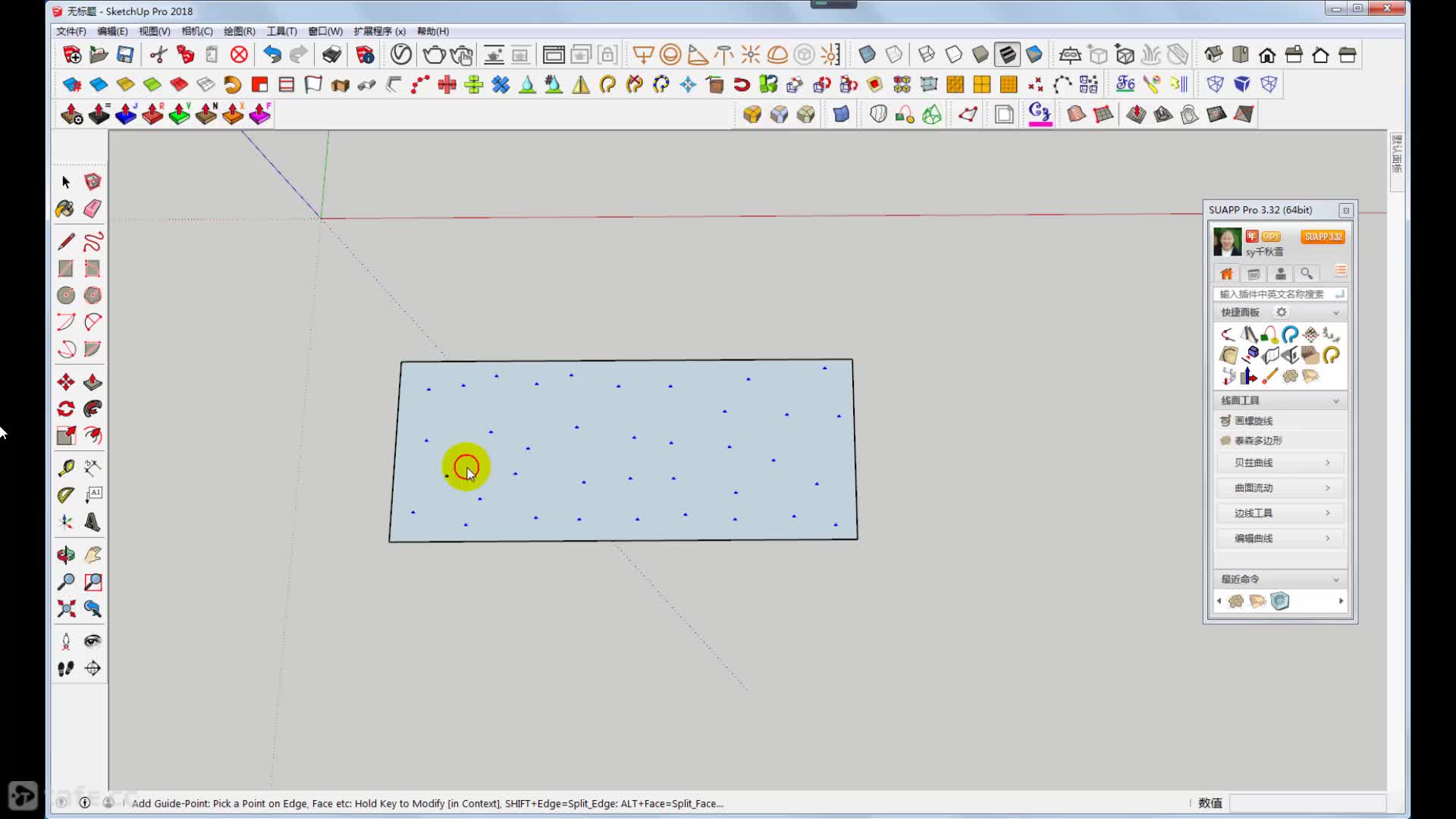This screenshot has height=819, width=1456.
Task: Click the red Erase circle-X icon
Action: pyautogui.click(x=239, y=55)
